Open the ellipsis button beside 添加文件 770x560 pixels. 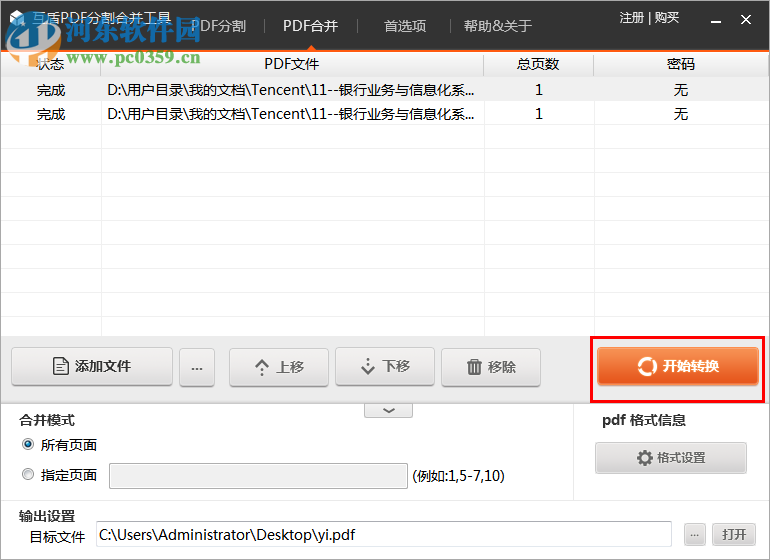pos(197,367)
